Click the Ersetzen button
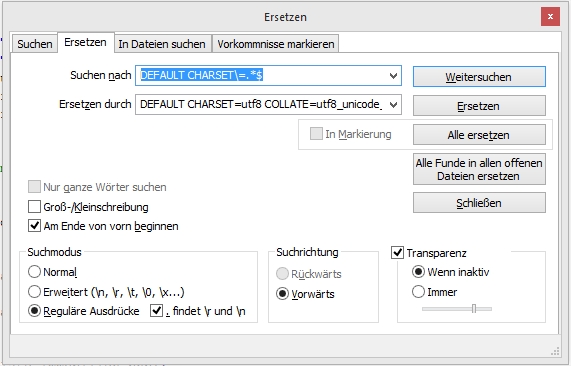571x366 pixels. (x=479, y=106)
